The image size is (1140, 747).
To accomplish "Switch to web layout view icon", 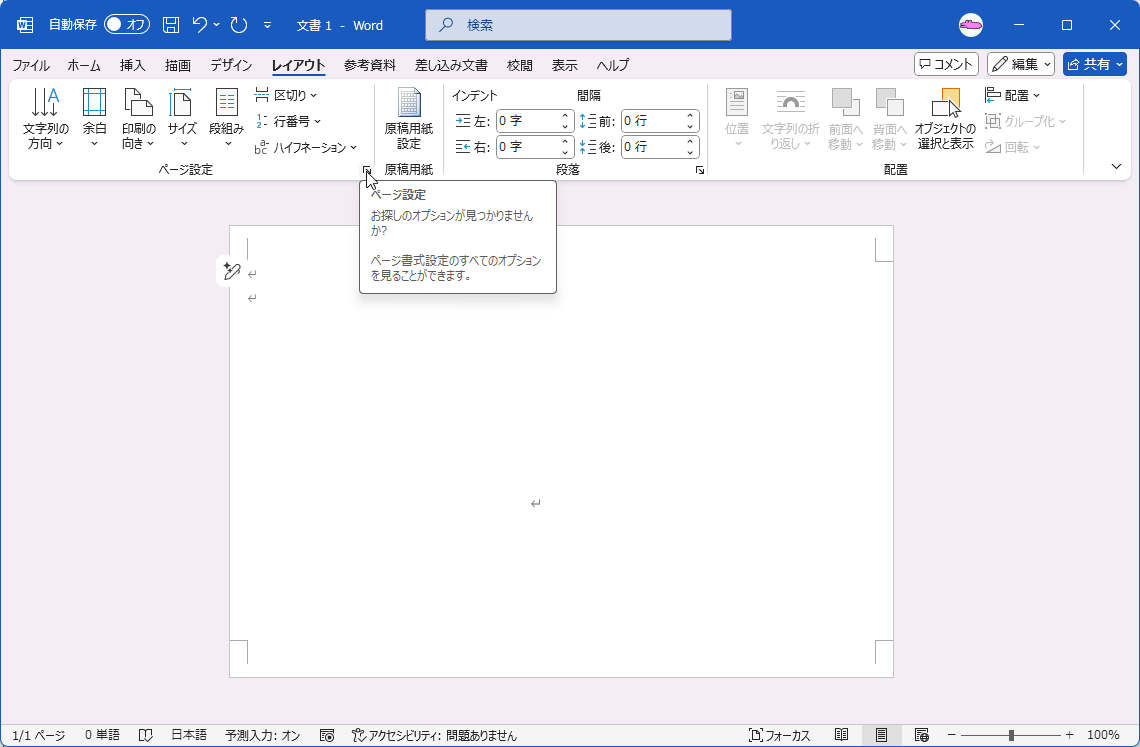I will (922, 735).
